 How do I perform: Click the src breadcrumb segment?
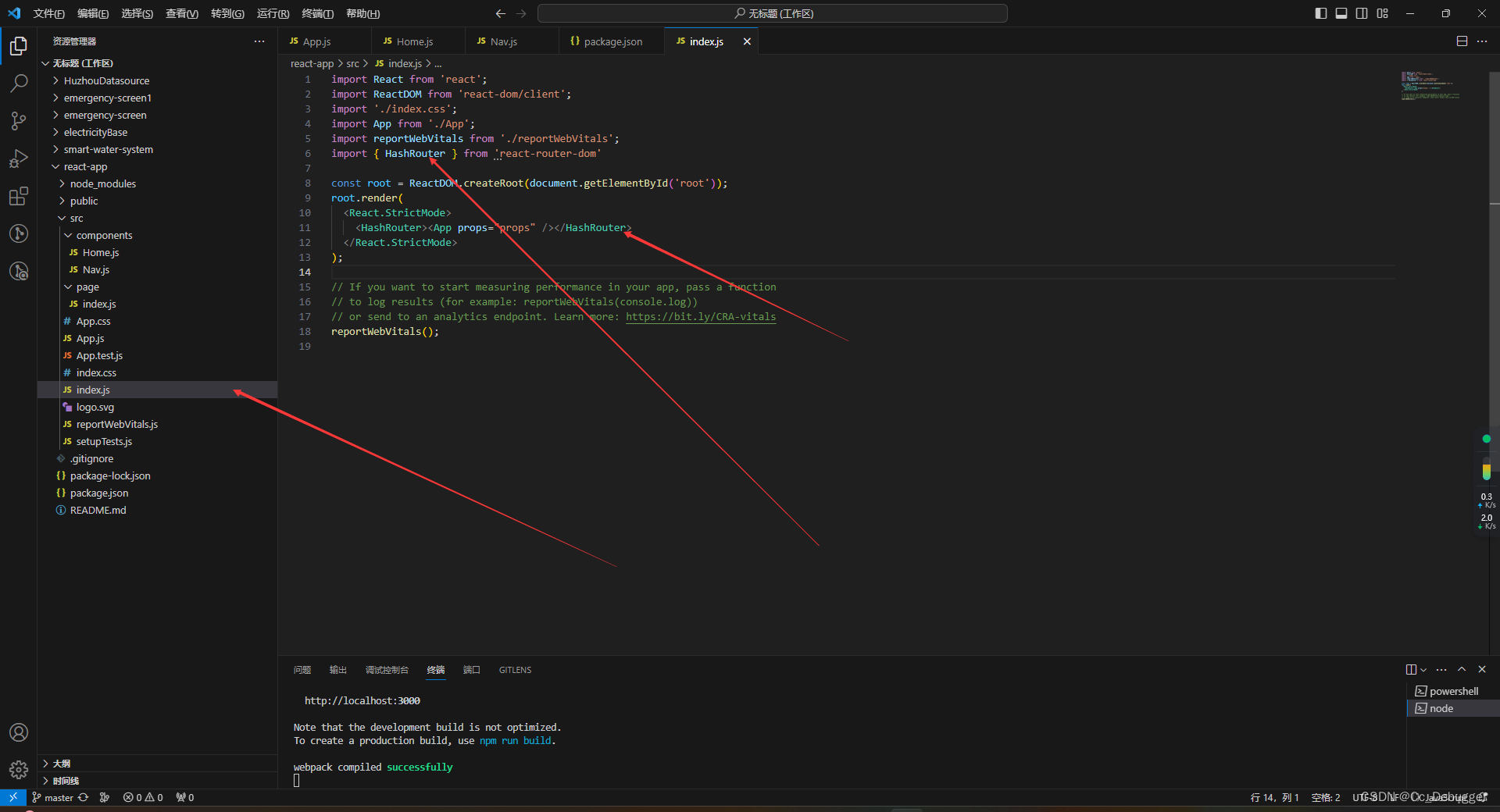[352, 63]
